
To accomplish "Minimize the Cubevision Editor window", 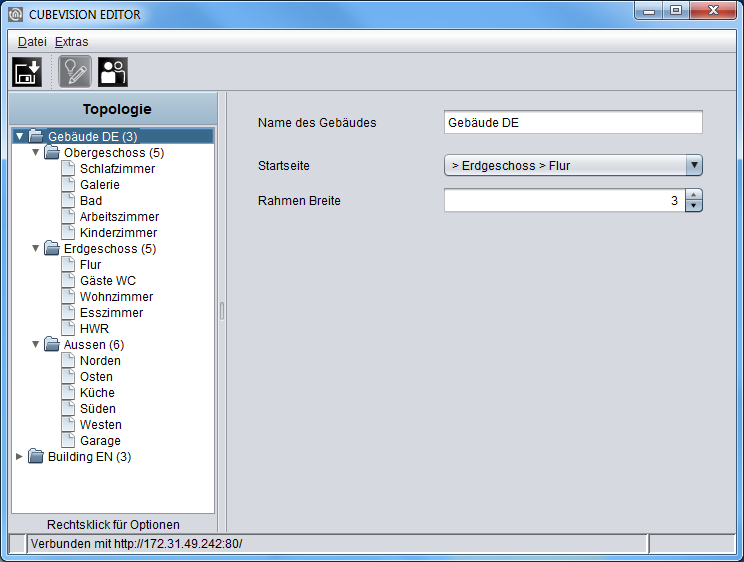I will point(649,10).
